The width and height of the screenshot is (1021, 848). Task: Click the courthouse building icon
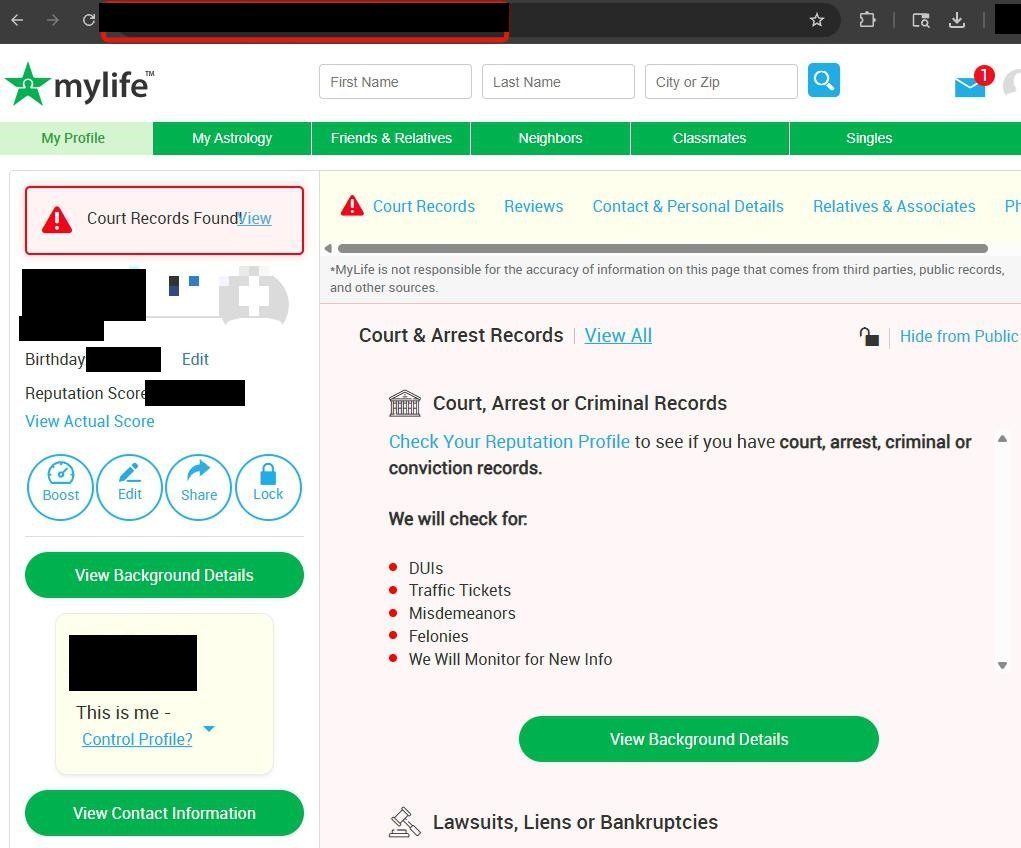pos(404,403)
